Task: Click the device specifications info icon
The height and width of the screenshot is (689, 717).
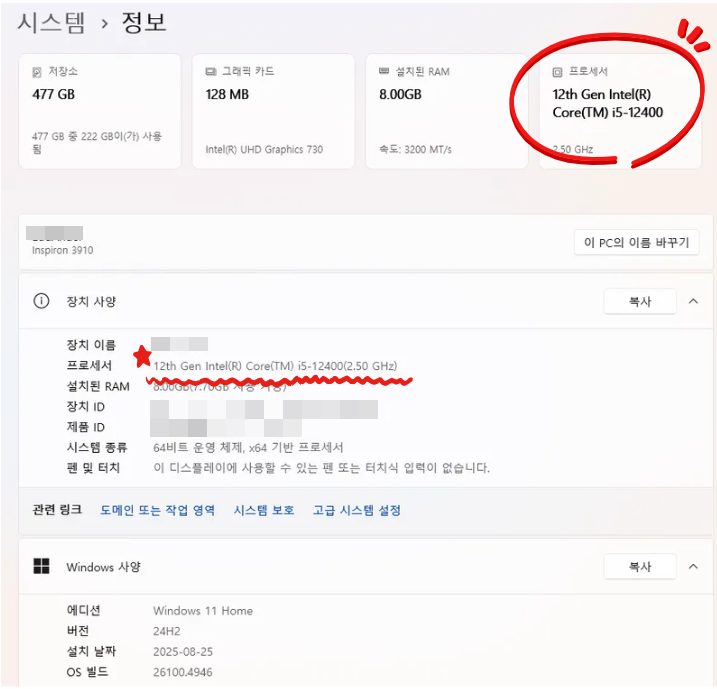Action: pos(41,301)
